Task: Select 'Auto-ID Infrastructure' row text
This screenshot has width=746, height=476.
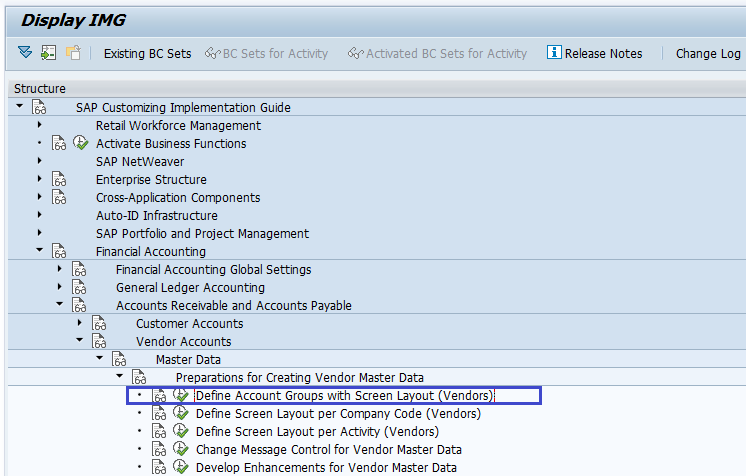Action: click(157, 216)
